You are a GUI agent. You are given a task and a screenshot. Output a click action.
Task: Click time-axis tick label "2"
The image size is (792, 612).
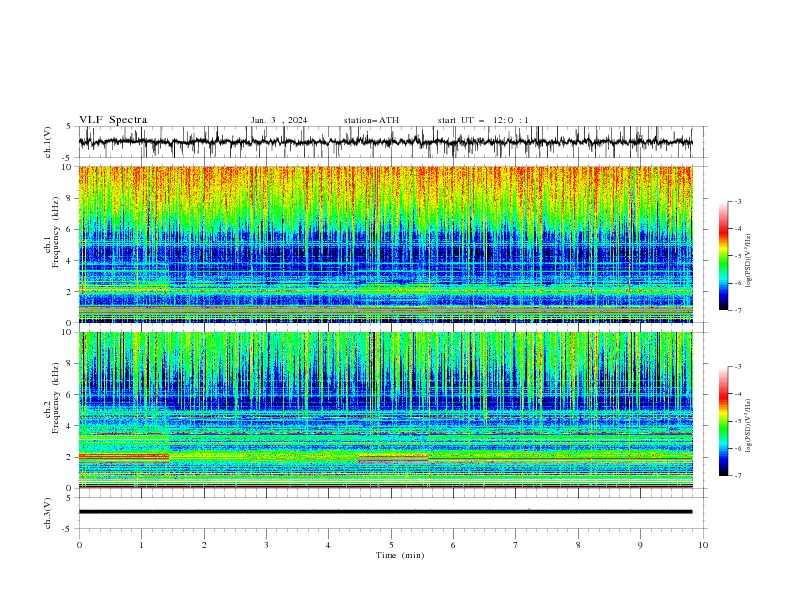point(204,545)
